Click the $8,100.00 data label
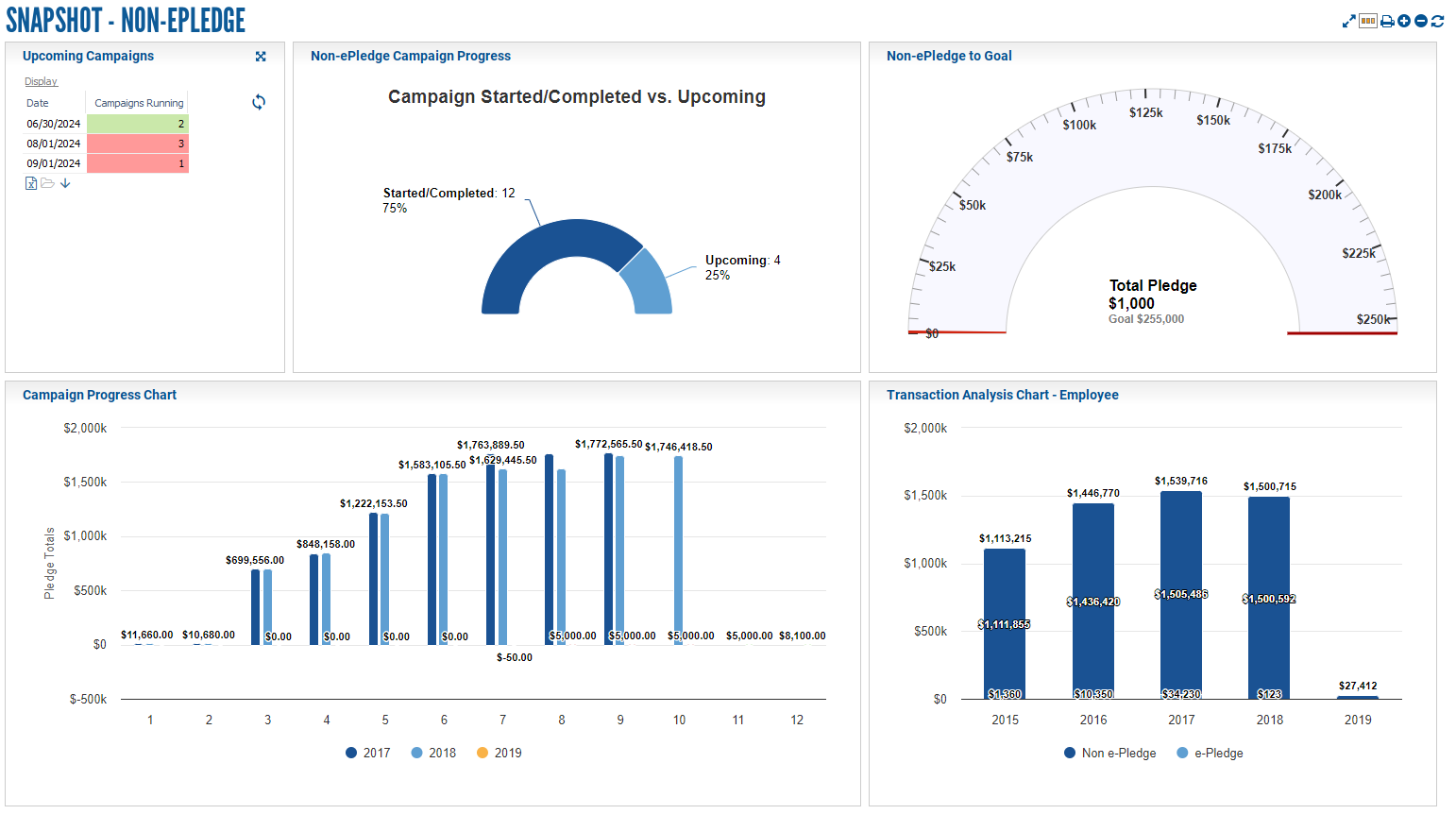Image resolution: width=1456 pixels, height=814 pixels. pyautogui.click(x=803, y=636)
